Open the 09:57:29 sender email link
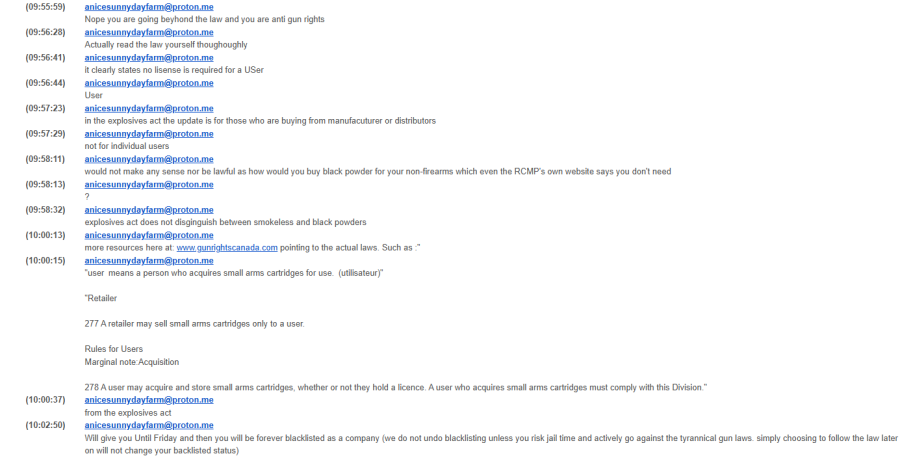This screenshot has height=456, width=900. coord(149,133)
